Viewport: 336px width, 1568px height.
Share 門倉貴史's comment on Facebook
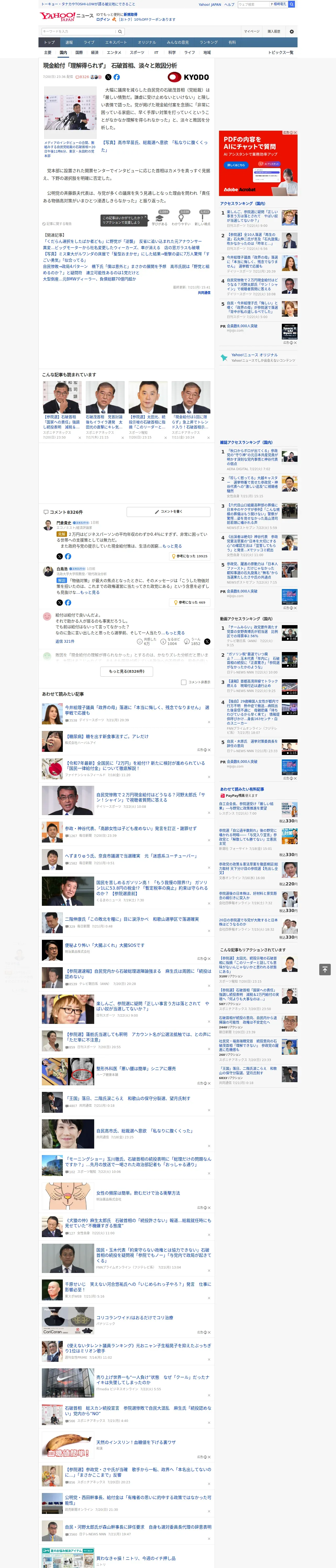(68, 556)
